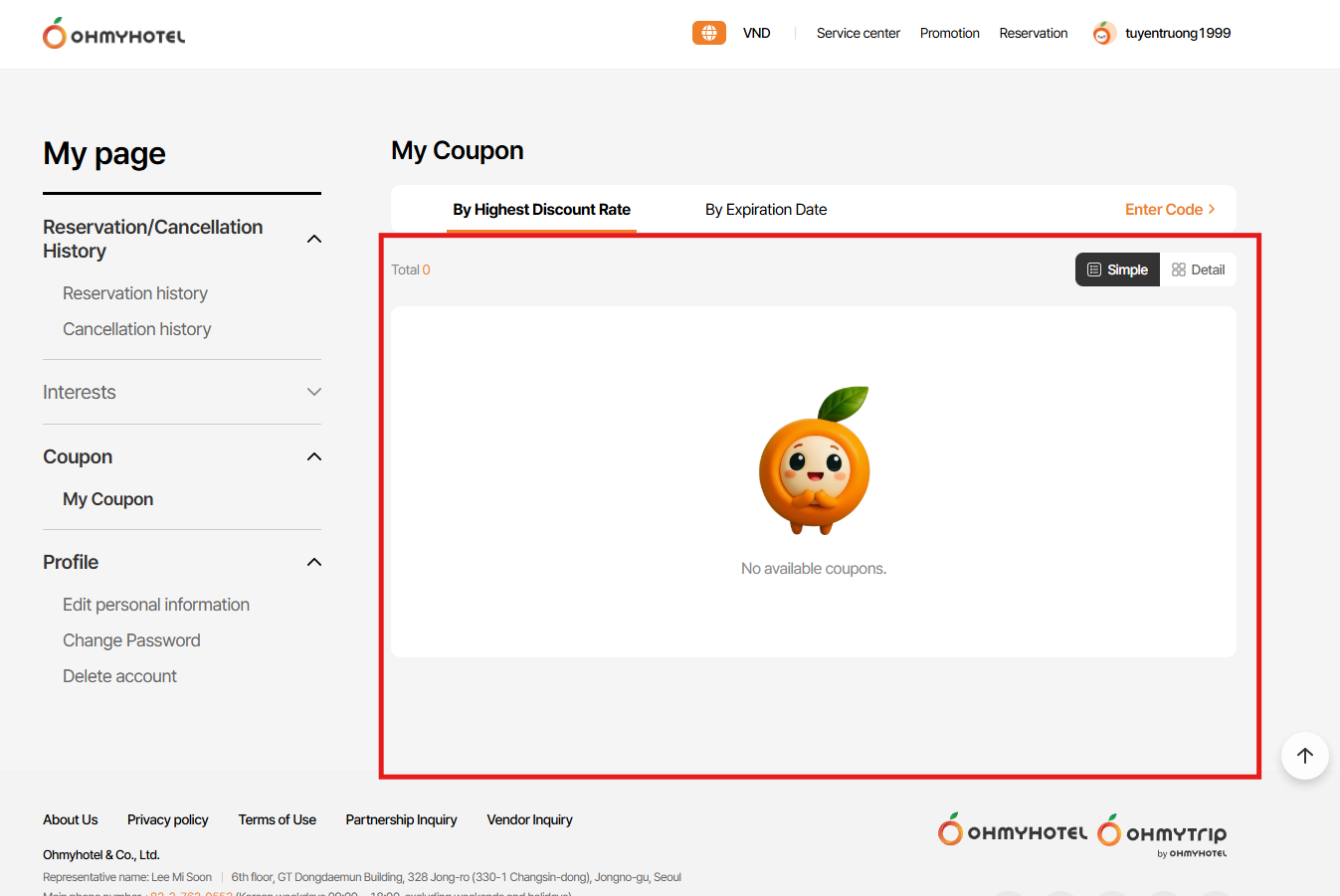This screenshot has height=896, width=1340.
Task: Open Reservation from the top menu
Action: [x=1034, y=33]
